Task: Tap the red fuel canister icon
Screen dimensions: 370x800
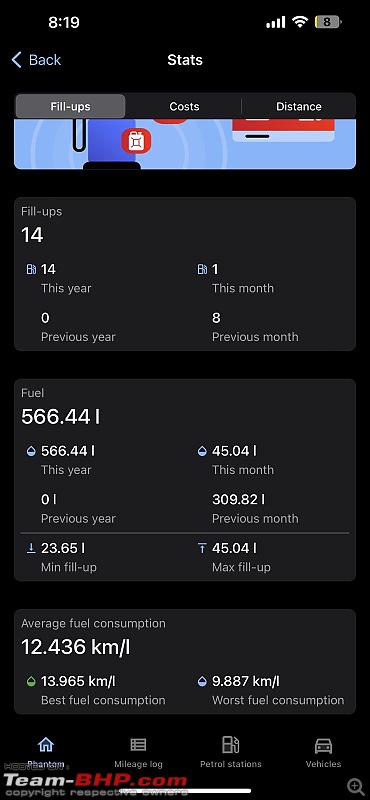Action: [x=136, y=141]
